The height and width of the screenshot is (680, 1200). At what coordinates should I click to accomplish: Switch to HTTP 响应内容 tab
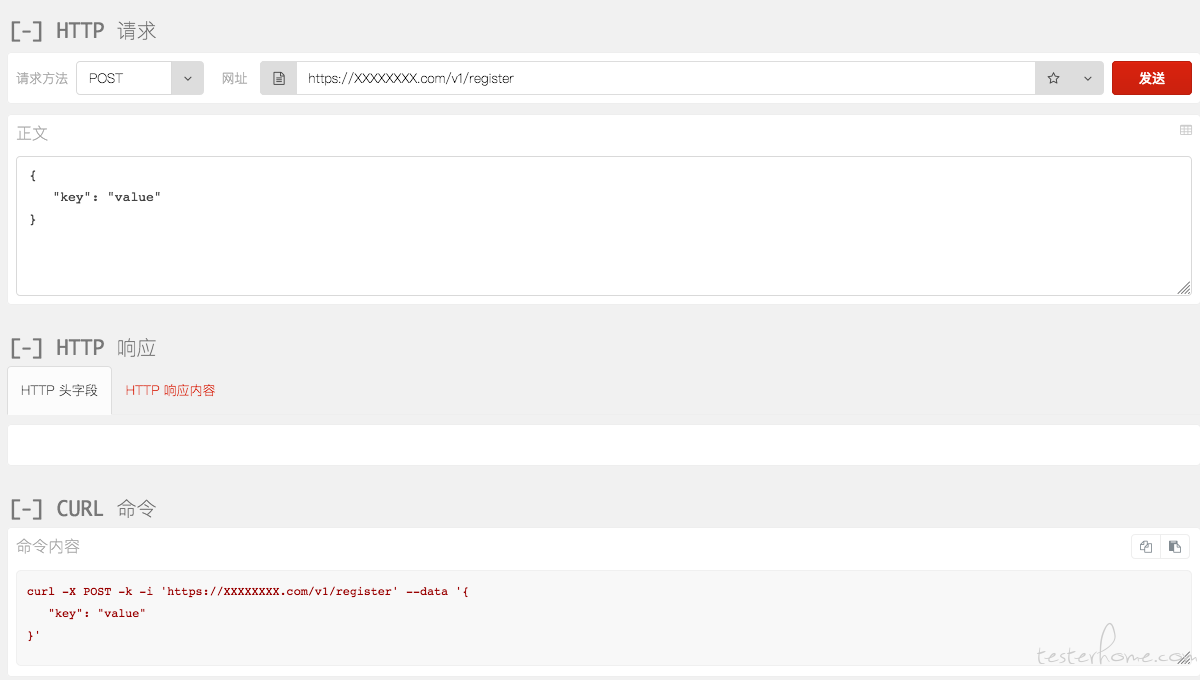click(170, 390)
